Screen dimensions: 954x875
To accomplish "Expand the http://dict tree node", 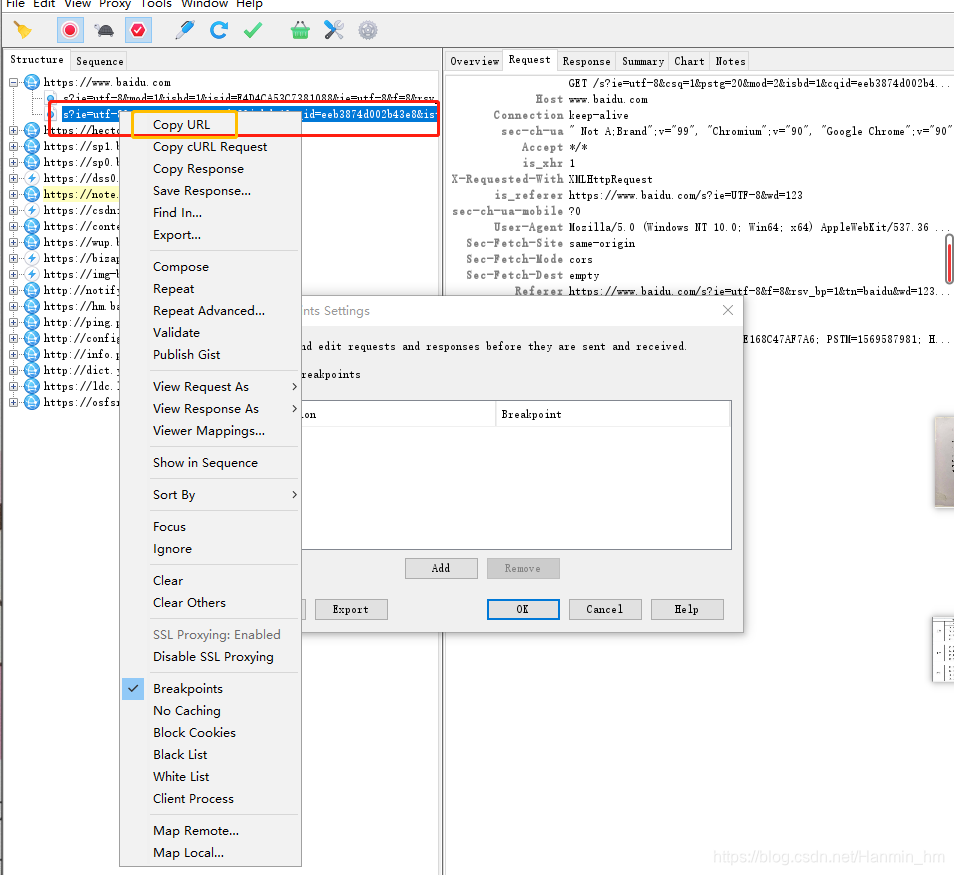I will click(x=13, y=370).
